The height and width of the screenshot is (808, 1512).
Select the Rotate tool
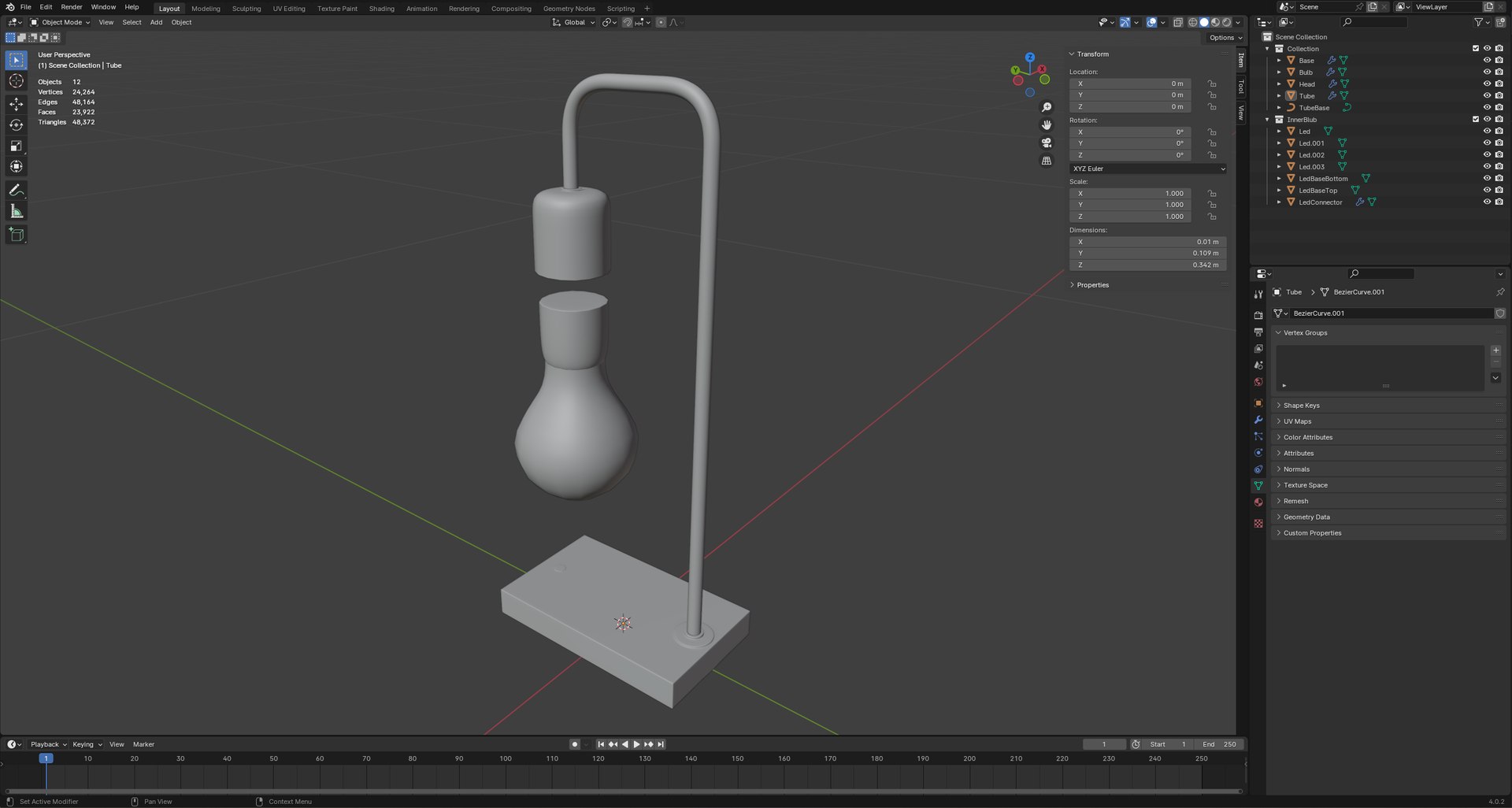pyautogui.click(x=16, y=124)
